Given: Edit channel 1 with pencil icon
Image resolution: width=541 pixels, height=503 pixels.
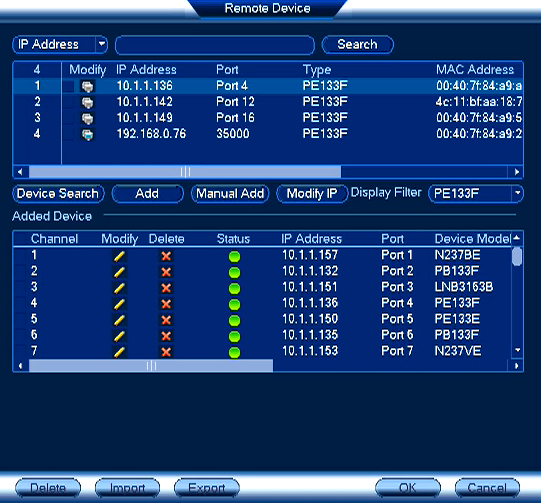Looking at the screenshot, I should [x=119, y=256].
